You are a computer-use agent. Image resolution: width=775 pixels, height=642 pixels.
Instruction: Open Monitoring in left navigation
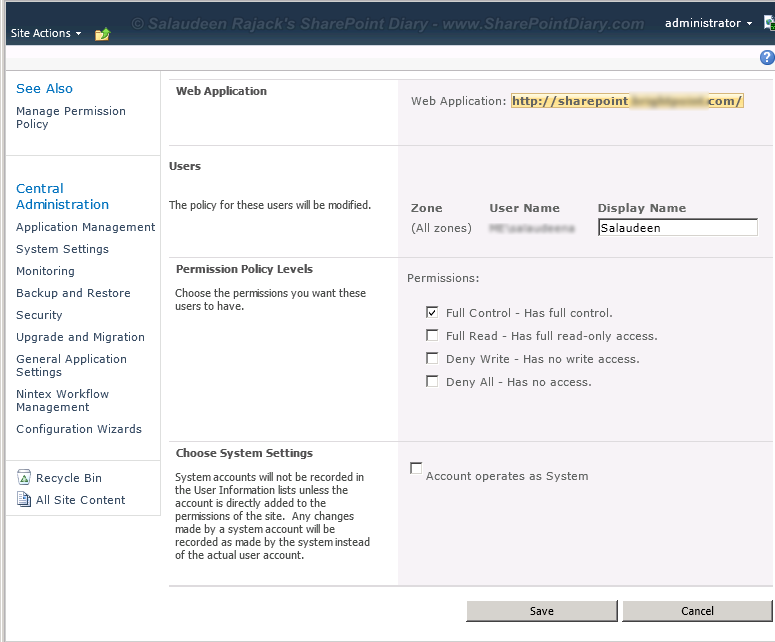(45, 271)
